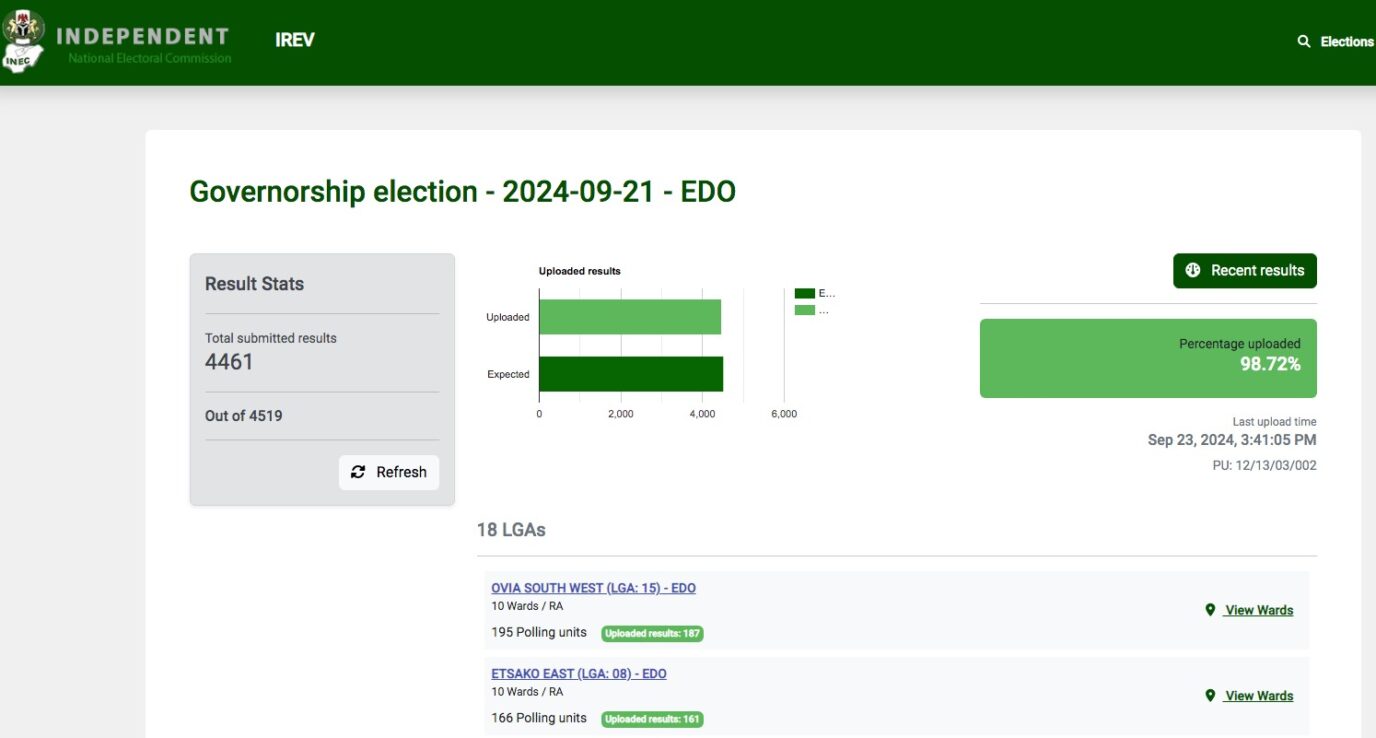Screen dimensions: 1376x738
Task: Open the Elections menu in header
Action: tap(1346, 42)
